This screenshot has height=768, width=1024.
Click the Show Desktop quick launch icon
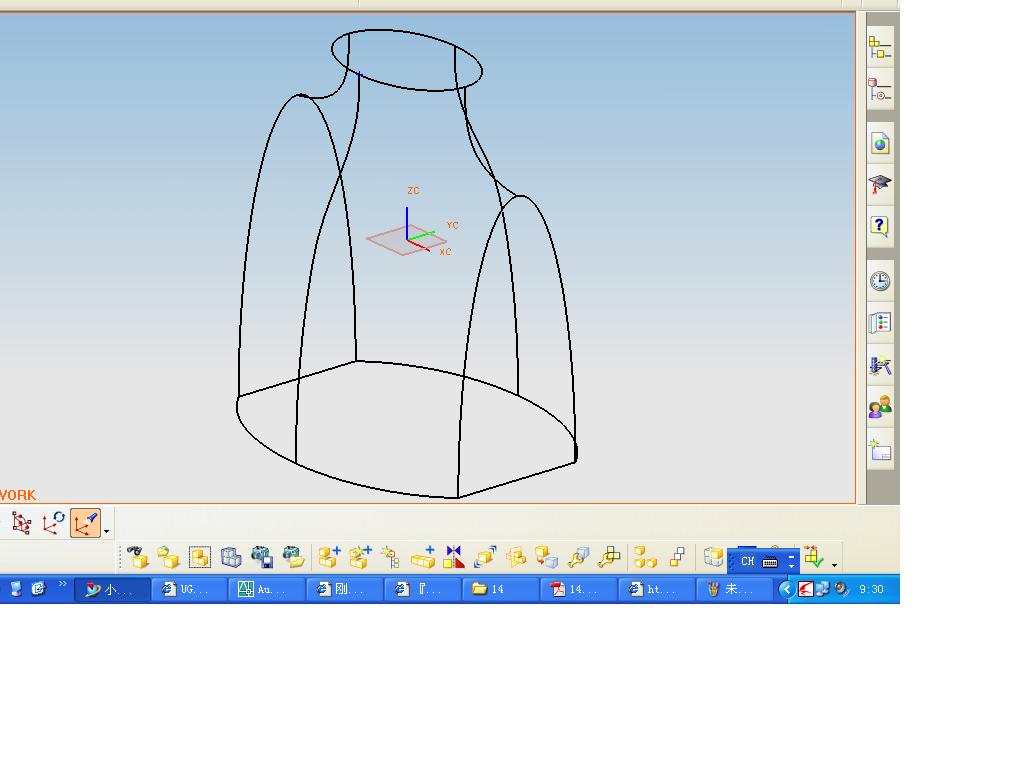16,589
